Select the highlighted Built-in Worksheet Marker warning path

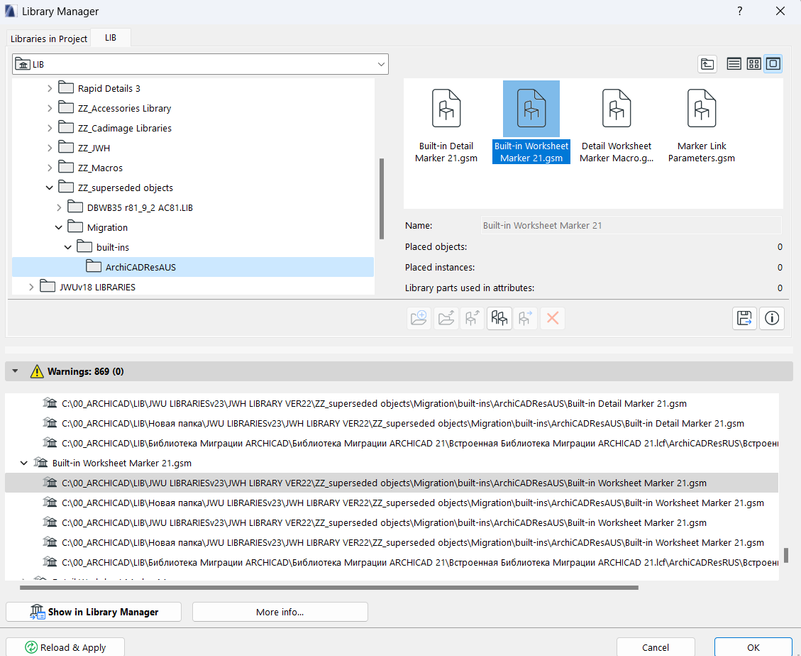(x=391, y=483)
